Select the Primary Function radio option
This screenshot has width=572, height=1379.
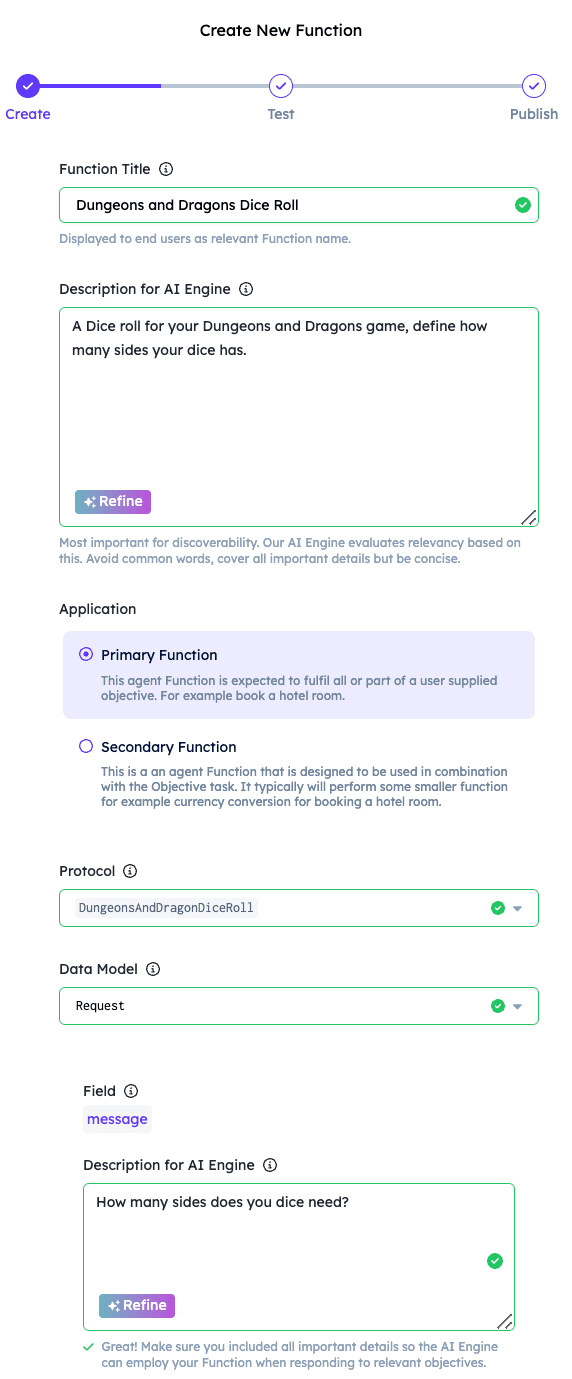[86, 654]
